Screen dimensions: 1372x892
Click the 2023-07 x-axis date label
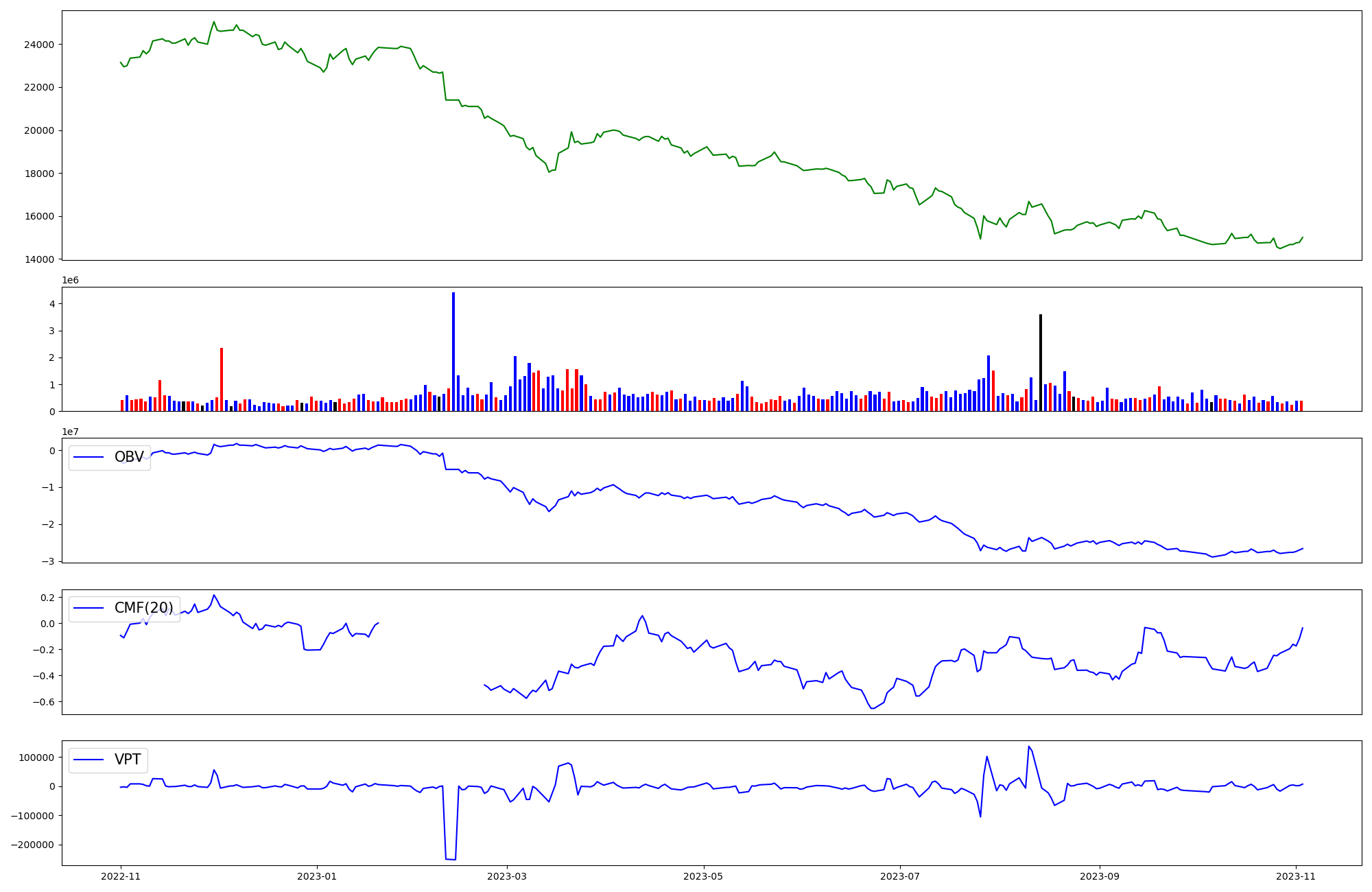click(900, 876)
